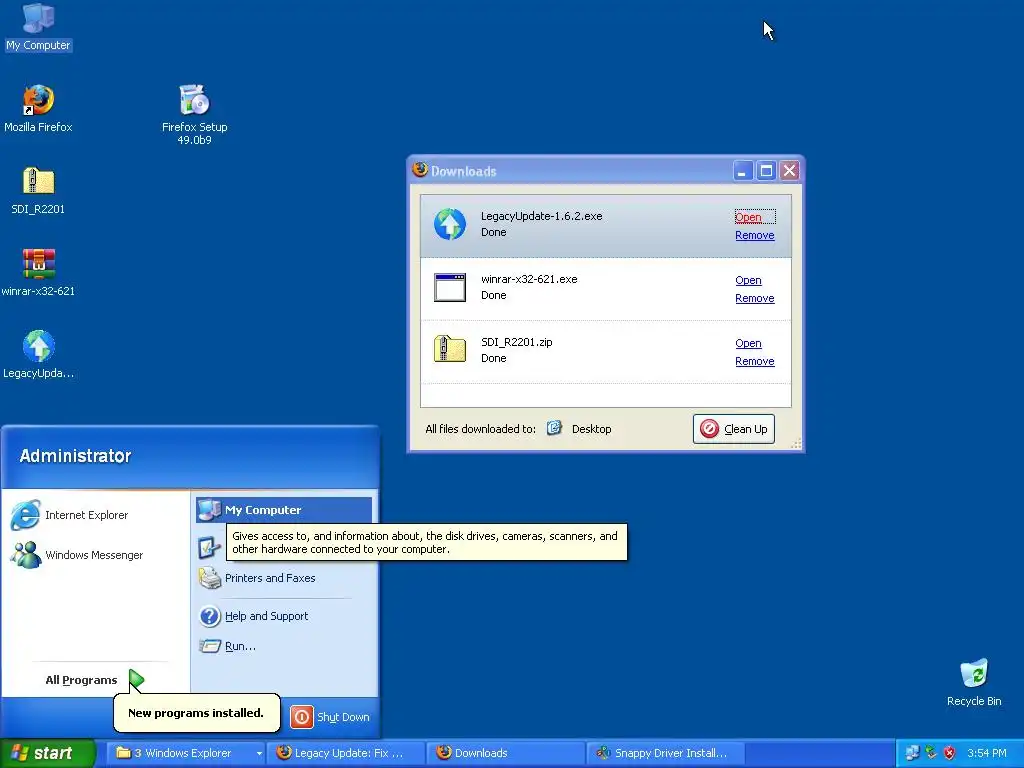Screen dimensions: 1024x768
Task: Click the Shut Down red power icon
Action: point(302,717)
